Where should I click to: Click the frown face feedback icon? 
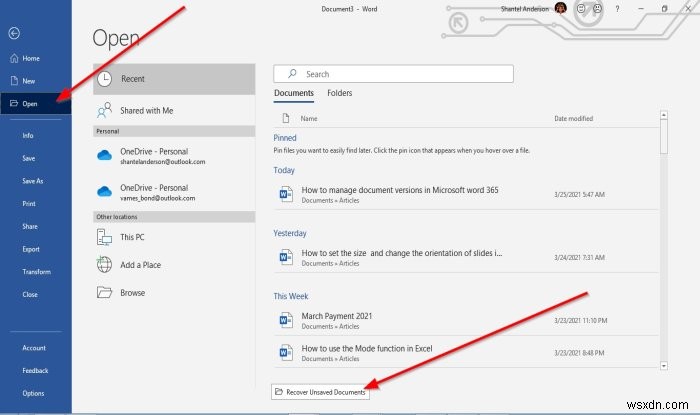[x=597, y=8]
